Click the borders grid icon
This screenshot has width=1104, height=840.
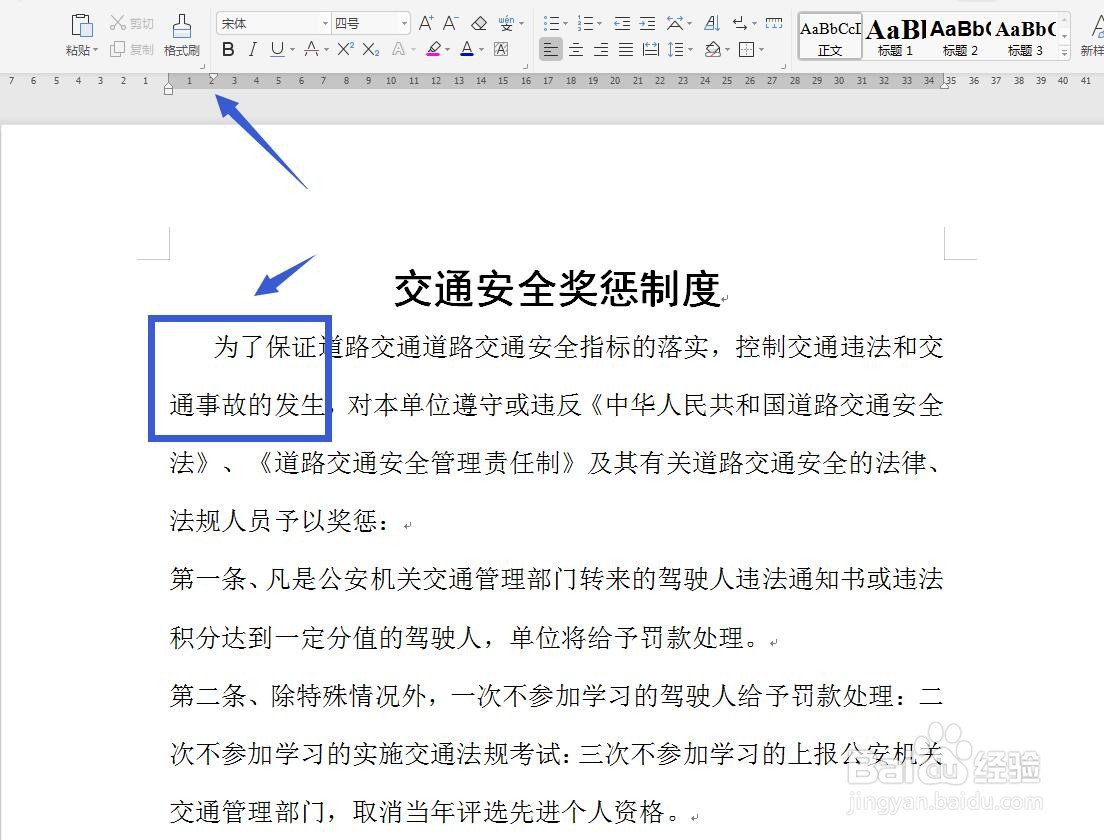click(746, 49)
